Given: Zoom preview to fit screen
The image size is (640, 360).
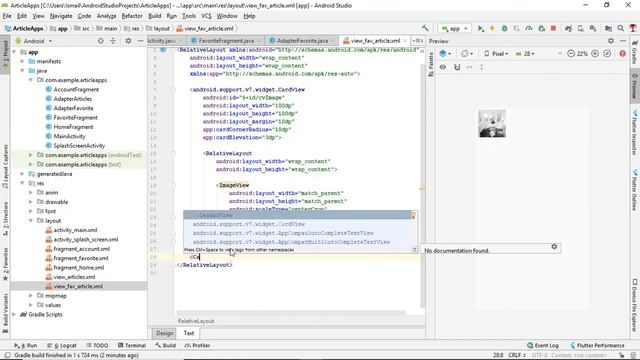Looking at the screenshot, I should pos(607,53).
